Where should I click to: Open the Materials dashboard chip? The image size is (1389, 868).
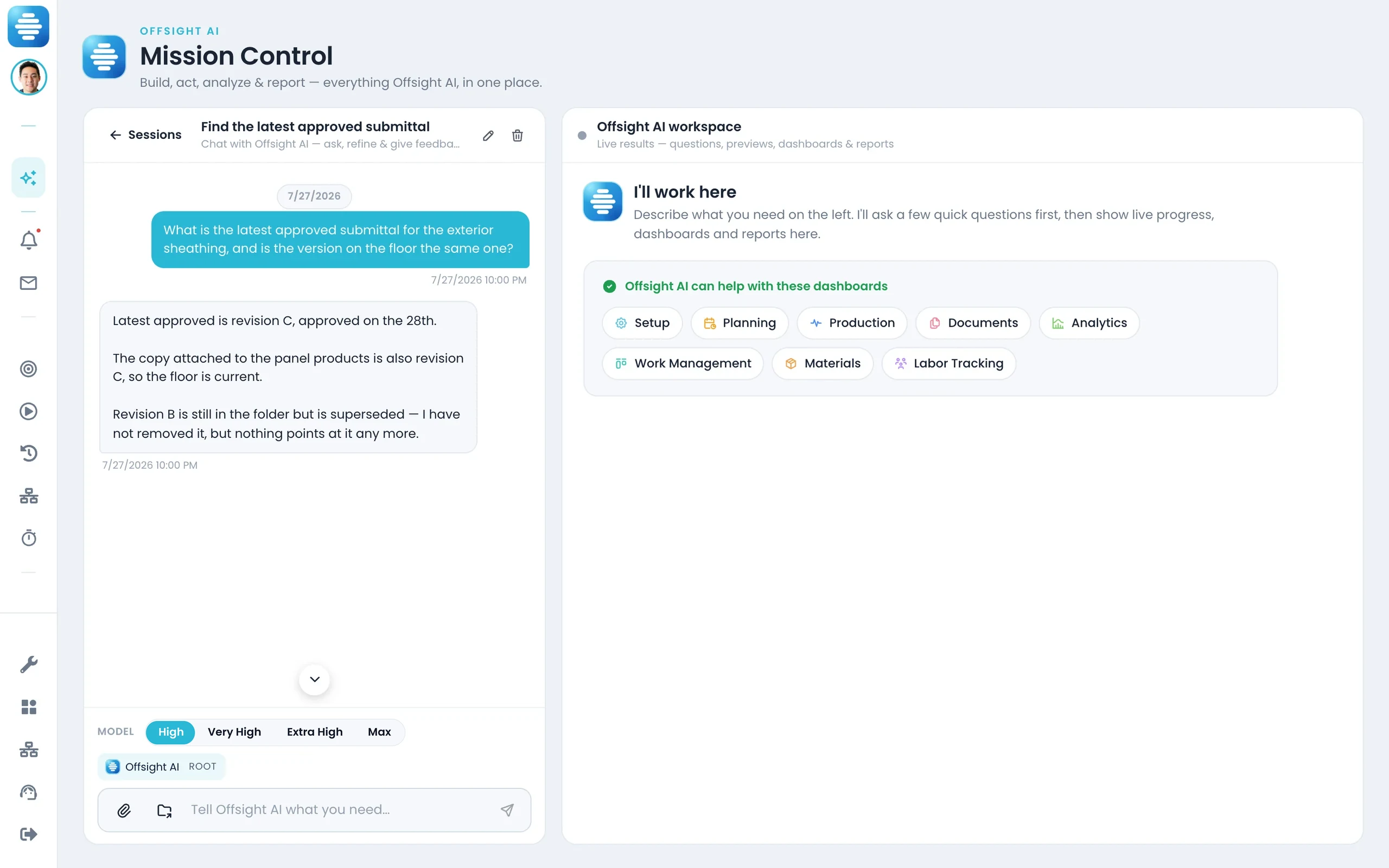pyautogui.click(x=823, y=363)
